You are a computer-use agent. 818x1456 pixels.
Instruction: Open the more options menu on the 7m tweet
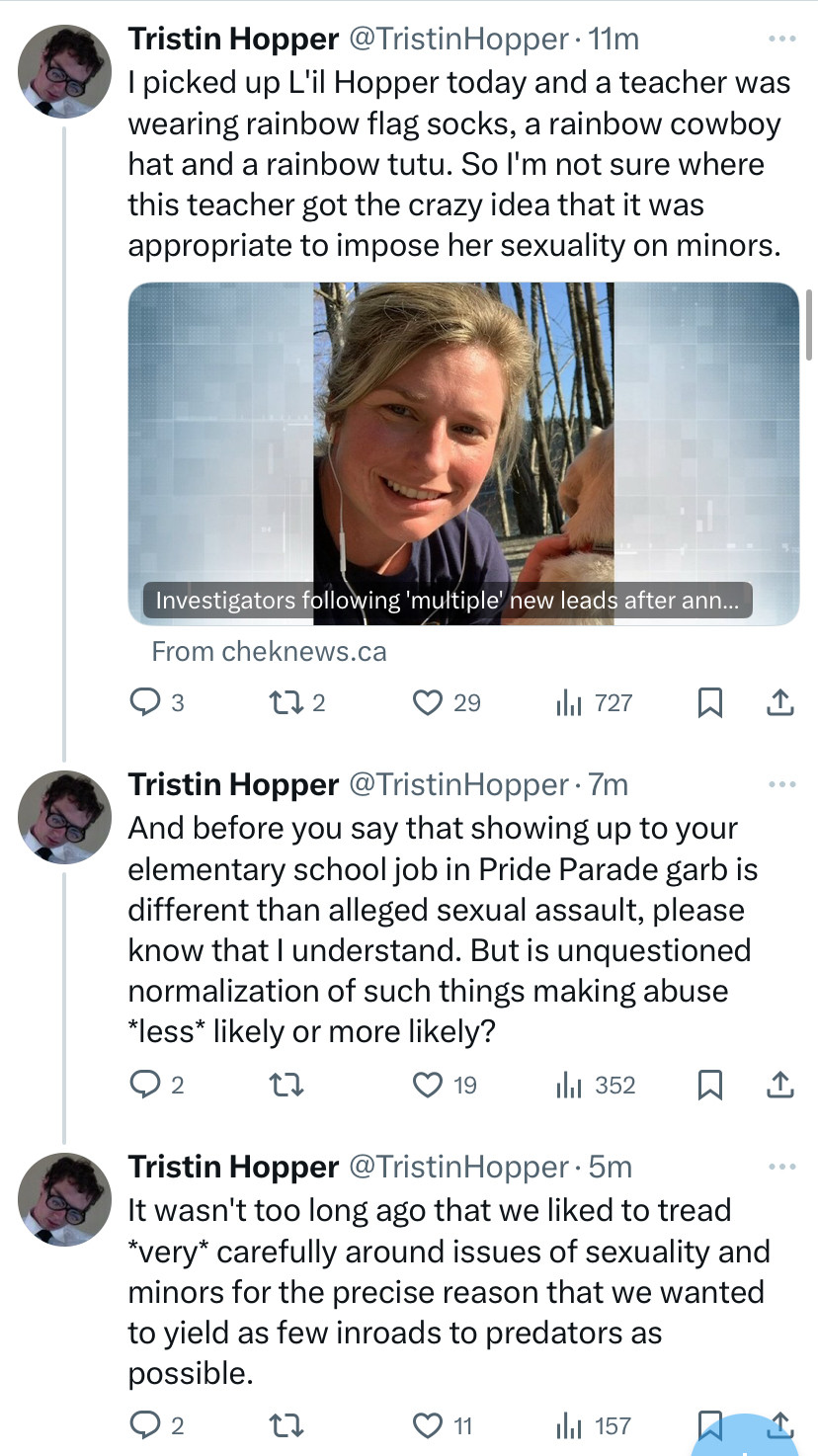[x=781, y=784]
